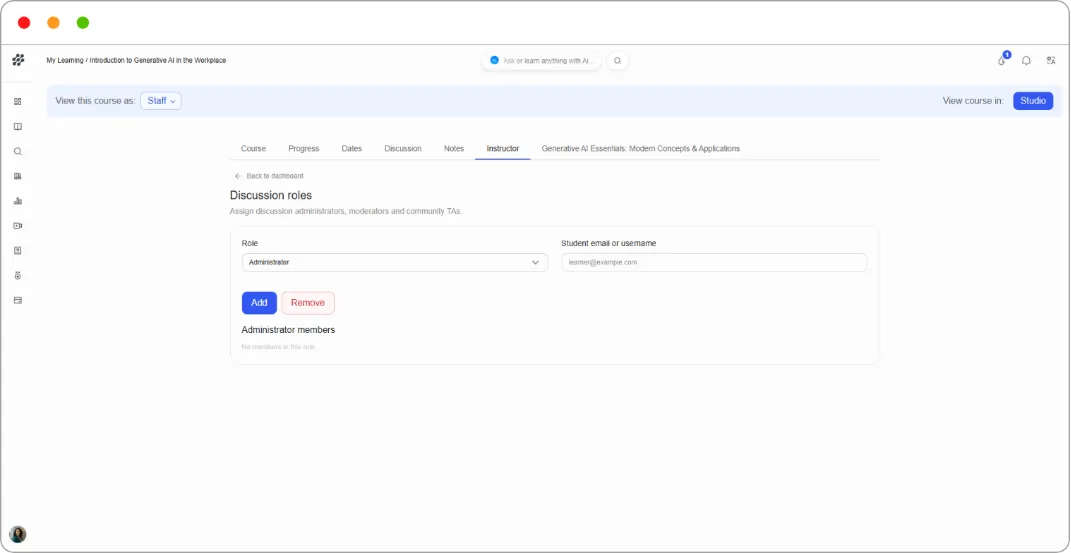Screen dimensions: 1071x553
Task: Open Generative AI Essentials tab
Action: [x=641, y=148]
